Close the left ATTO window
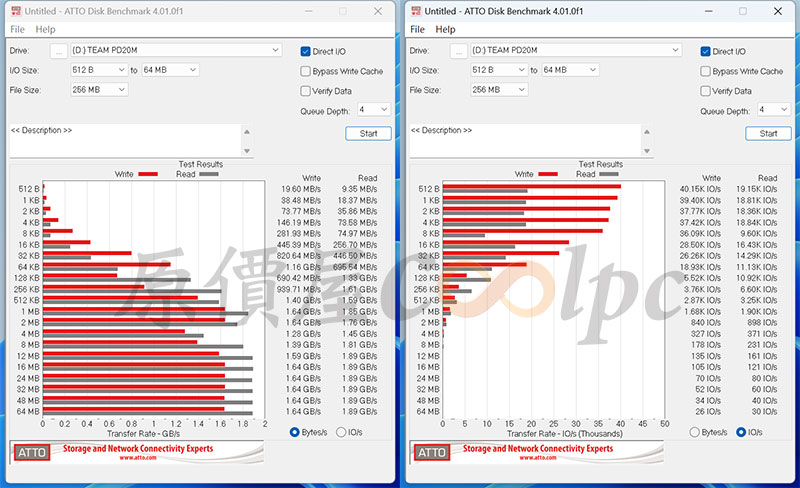800x488 pixels. (378, 11)
